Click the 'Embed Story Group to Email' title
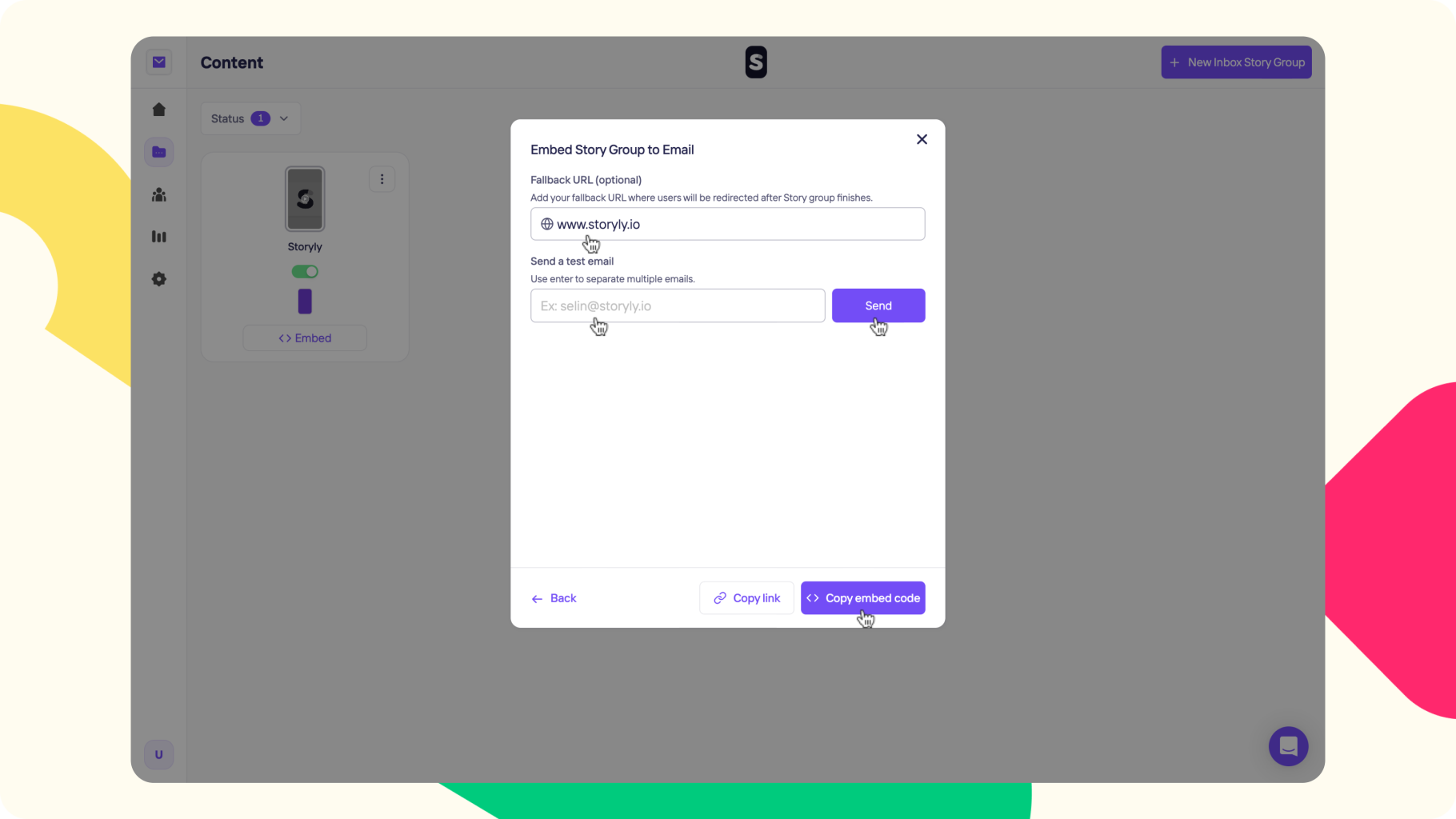Image resolution: width=1456 pixels, height=819 pixels. click(x=612, y=150)
